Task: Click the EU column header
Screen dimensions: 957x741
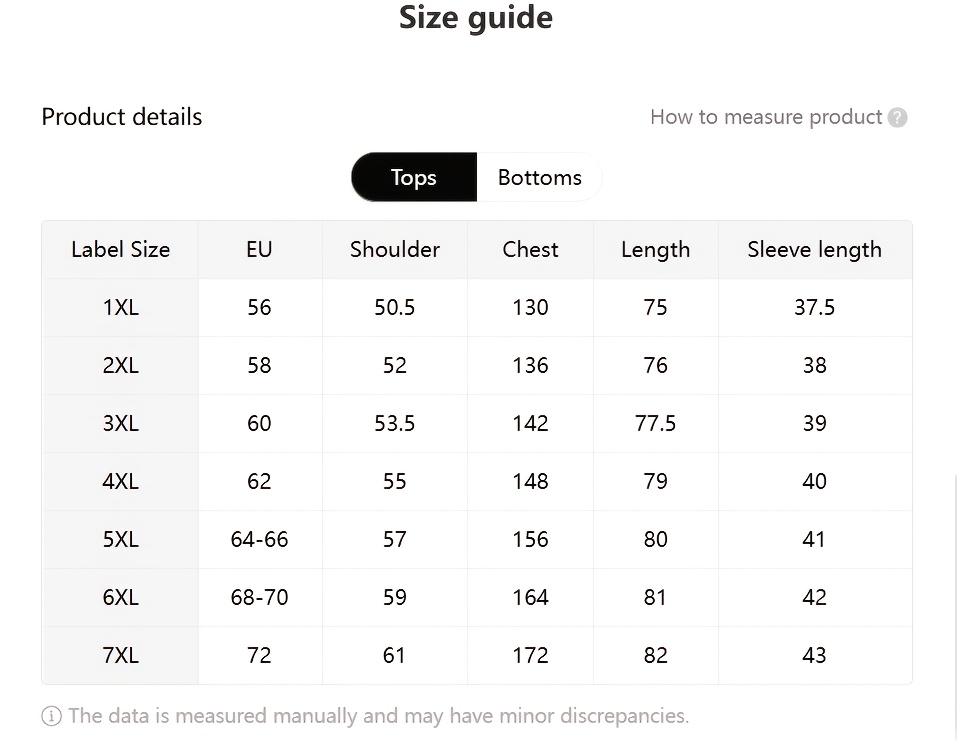Action: point(259,250)
